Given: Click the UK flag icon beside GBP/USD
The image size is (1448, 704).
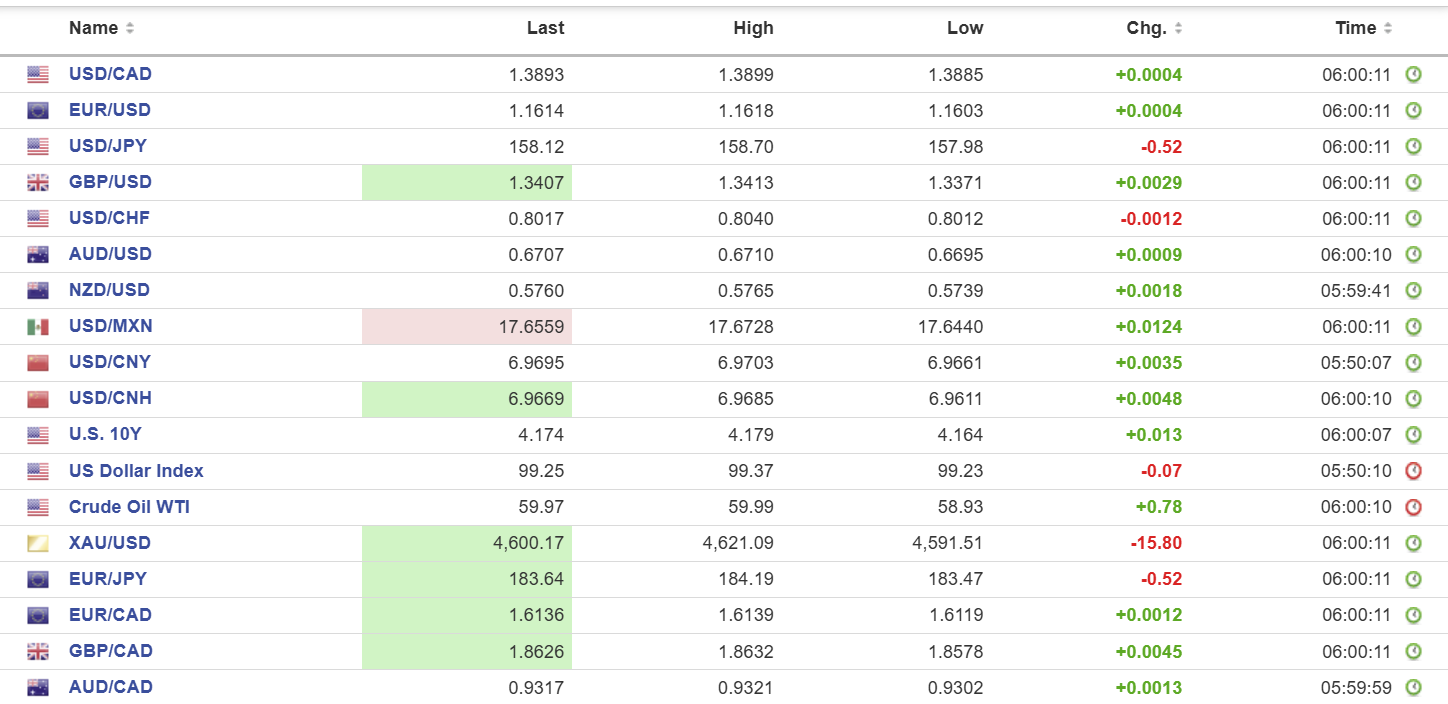Looking at the screenshot, I should coord(38,182).
